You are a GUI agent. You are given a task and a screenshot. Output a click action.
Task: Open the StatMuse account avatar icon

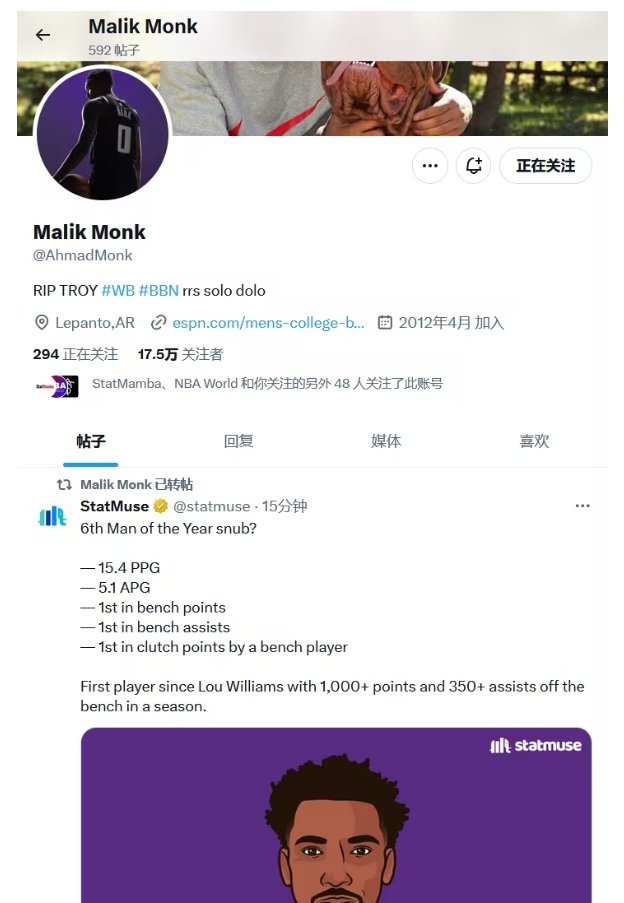52,516
